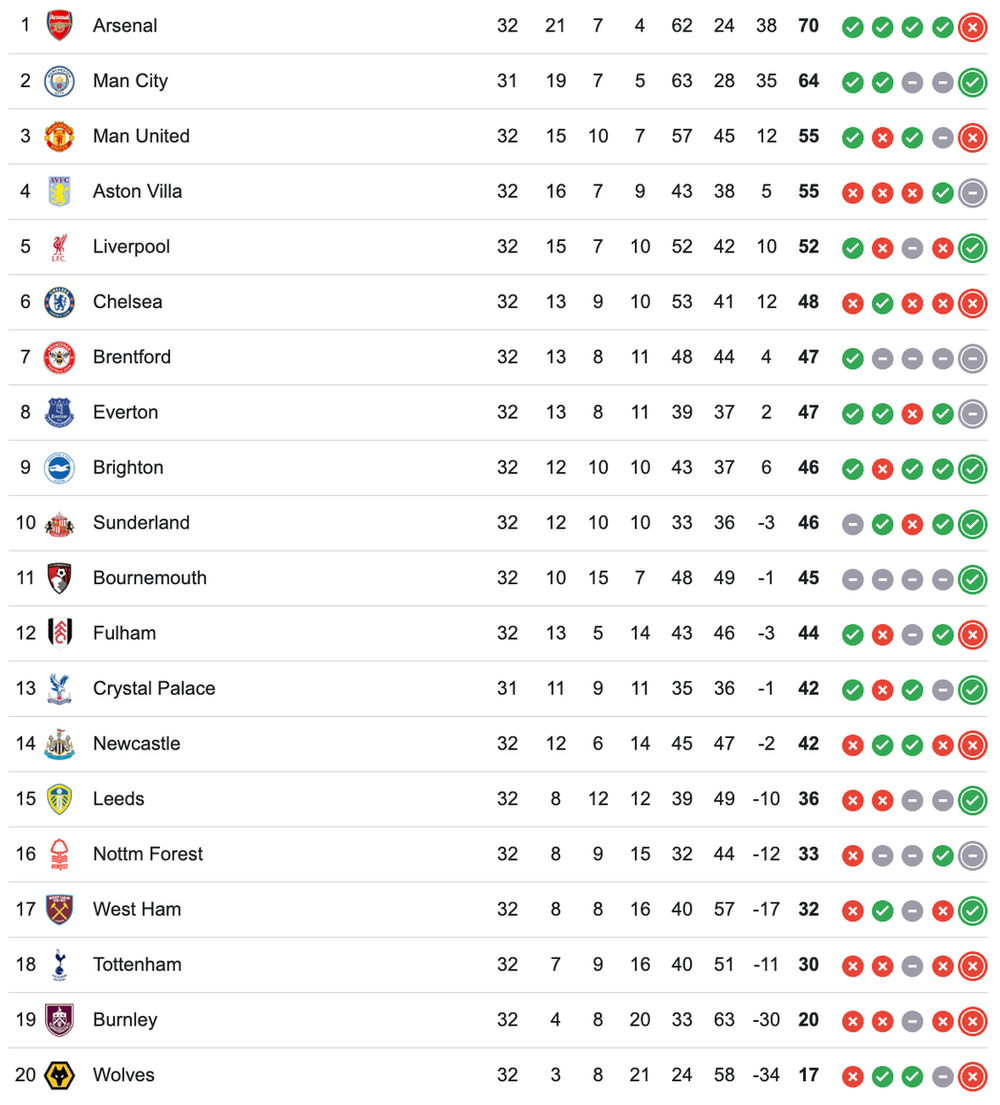1000x1105 pixels.
Task: Select the Nottm Forest team name
Action: [148, 854]
